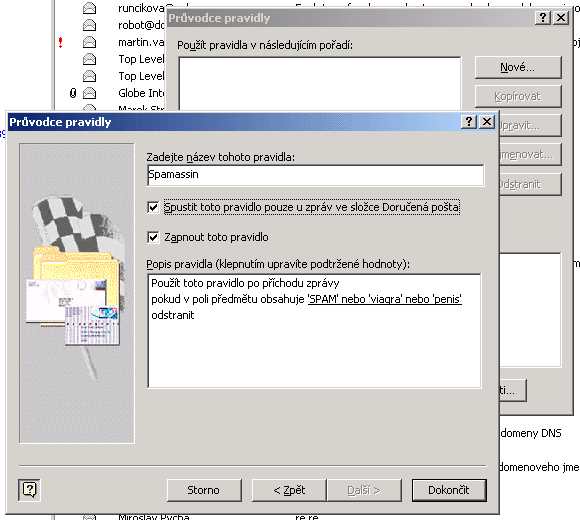Click the Odstranit button in background dialog

click(x=530, y=184)
